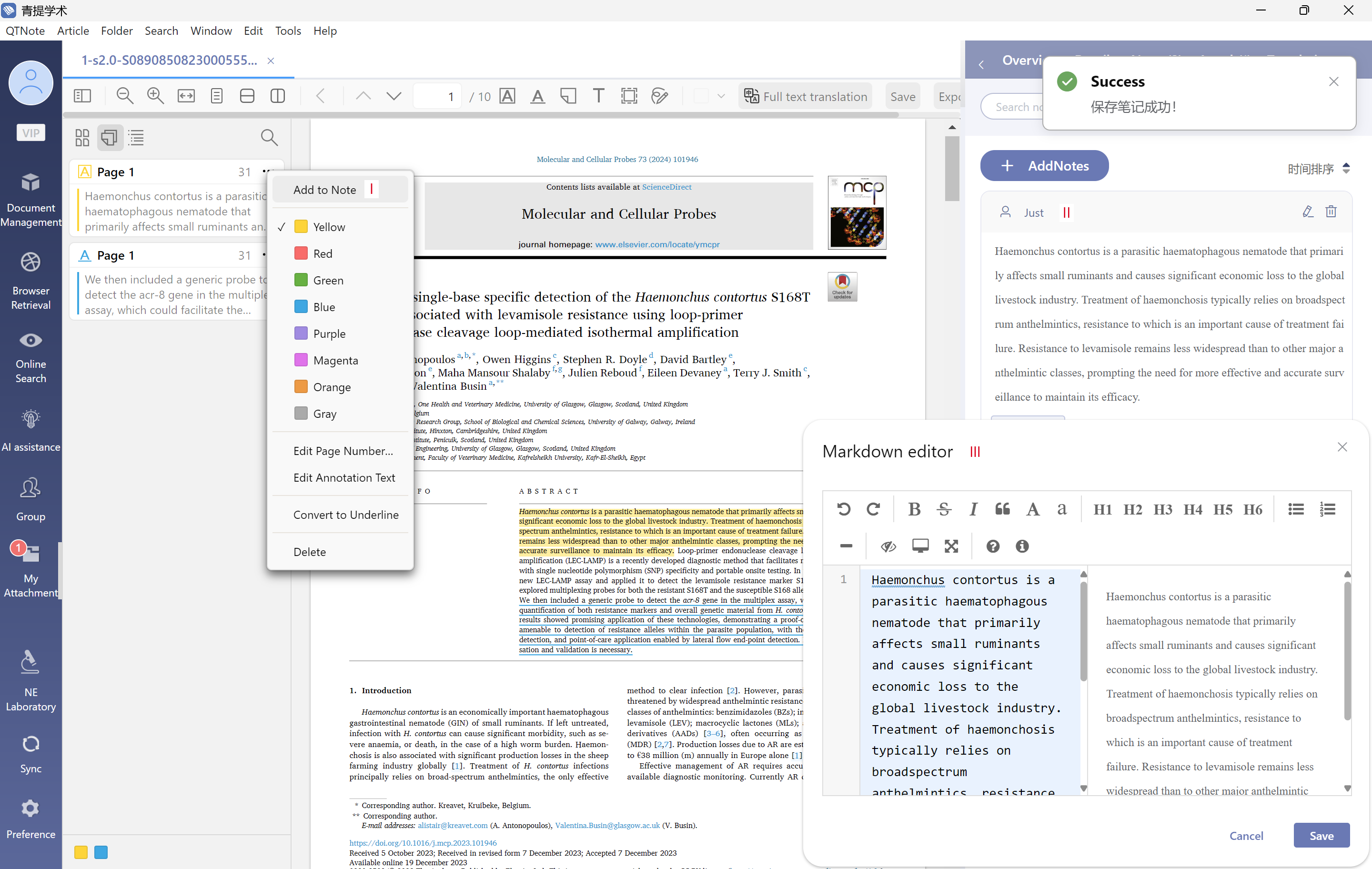Select the sticky note annotation tool
The image size is (1372, 869).
click(x=568, y=96)
